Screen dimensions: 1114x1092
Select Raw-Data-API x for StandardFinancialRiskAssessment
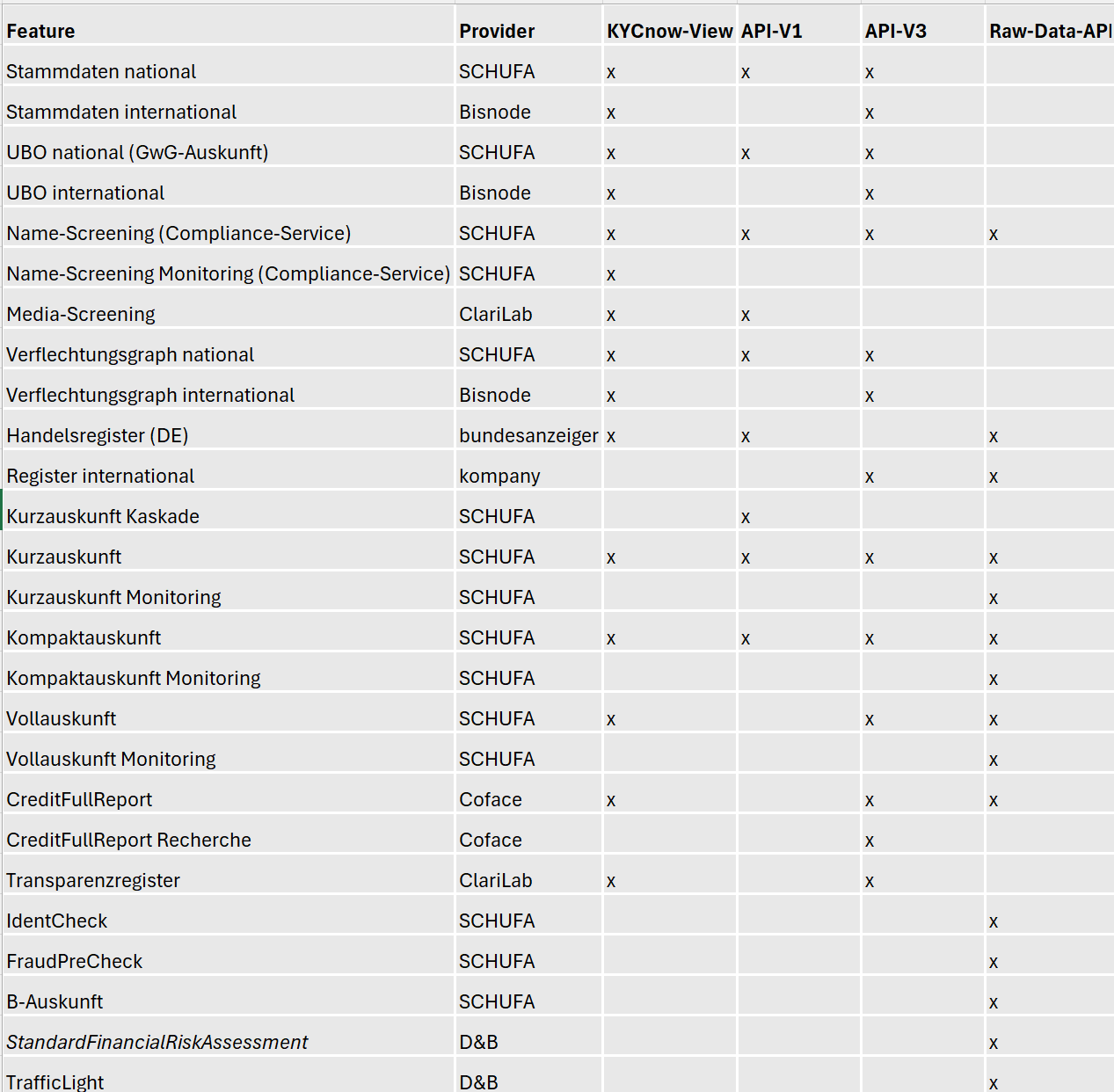click(x=994, y=1044)
